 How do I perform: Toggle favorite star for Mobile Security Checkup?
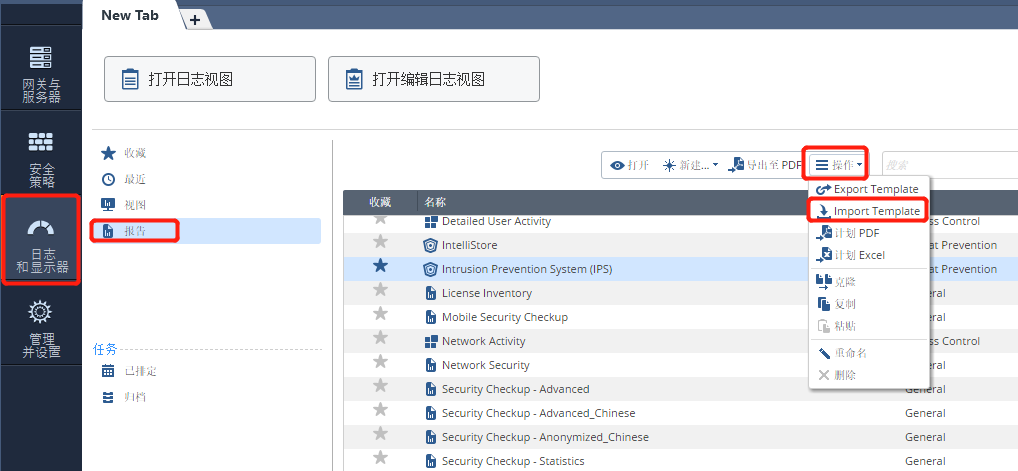[380, 314]
